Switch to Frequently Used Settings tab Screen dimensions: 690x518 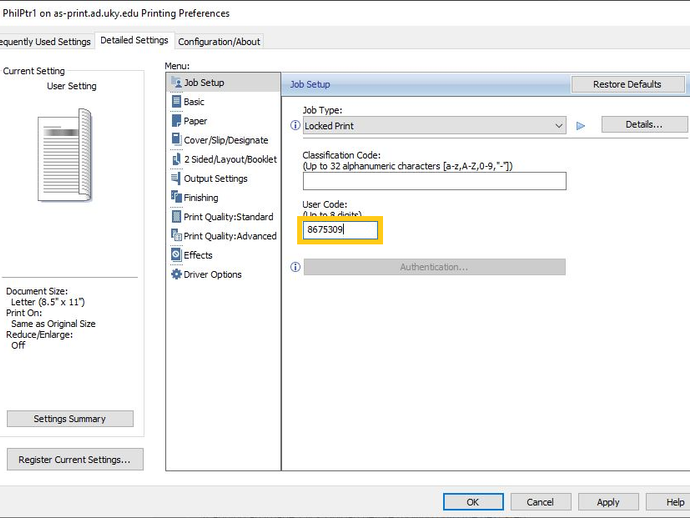click(45, 42)
